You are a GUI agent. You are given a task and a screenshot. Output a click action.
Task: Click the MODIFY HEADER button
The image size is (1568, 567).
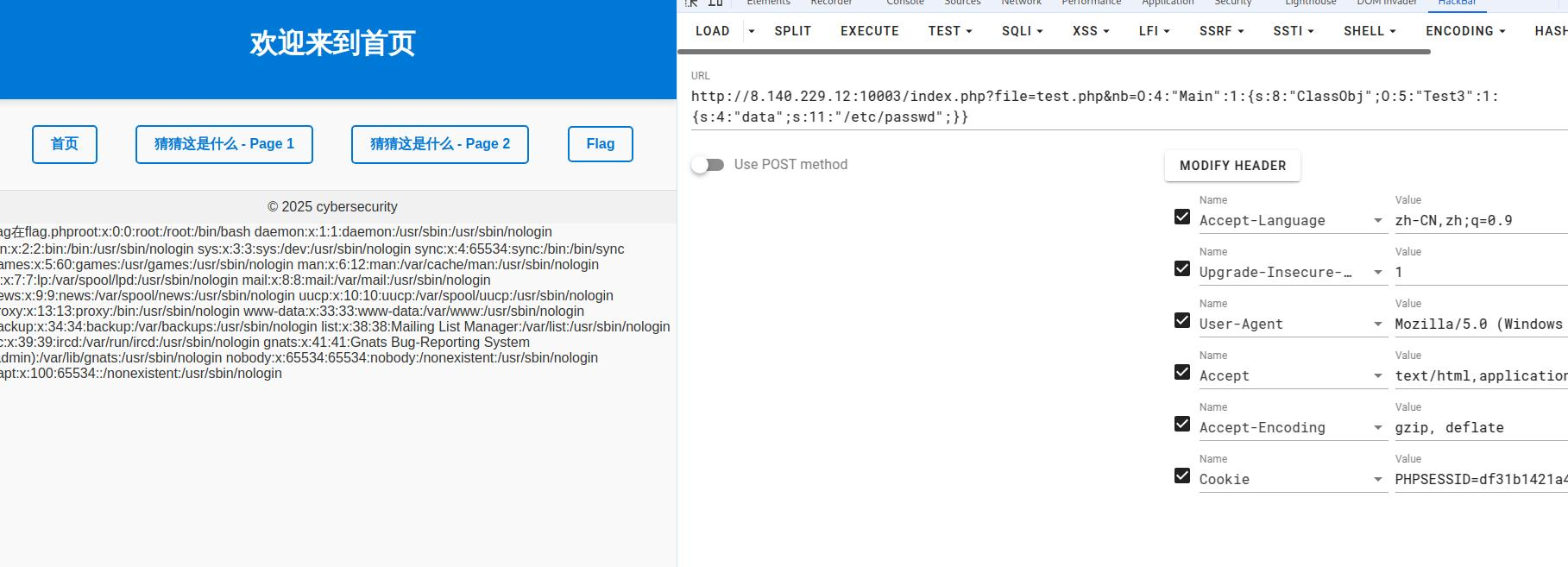coord(1232,166)
